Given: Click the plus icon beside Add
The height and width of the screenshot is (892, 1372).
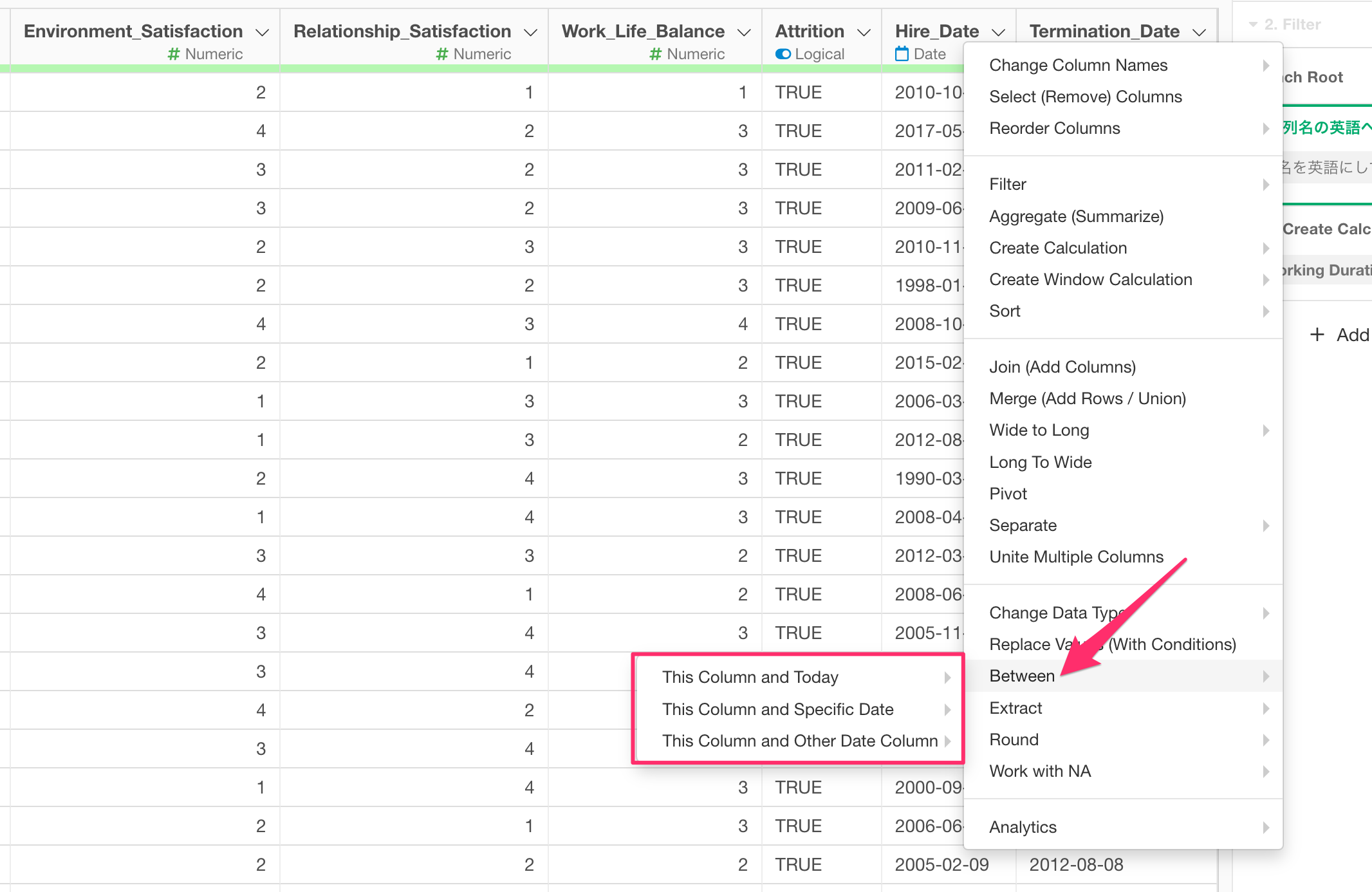Looking at the screenshot, I should coord(1317,335).
